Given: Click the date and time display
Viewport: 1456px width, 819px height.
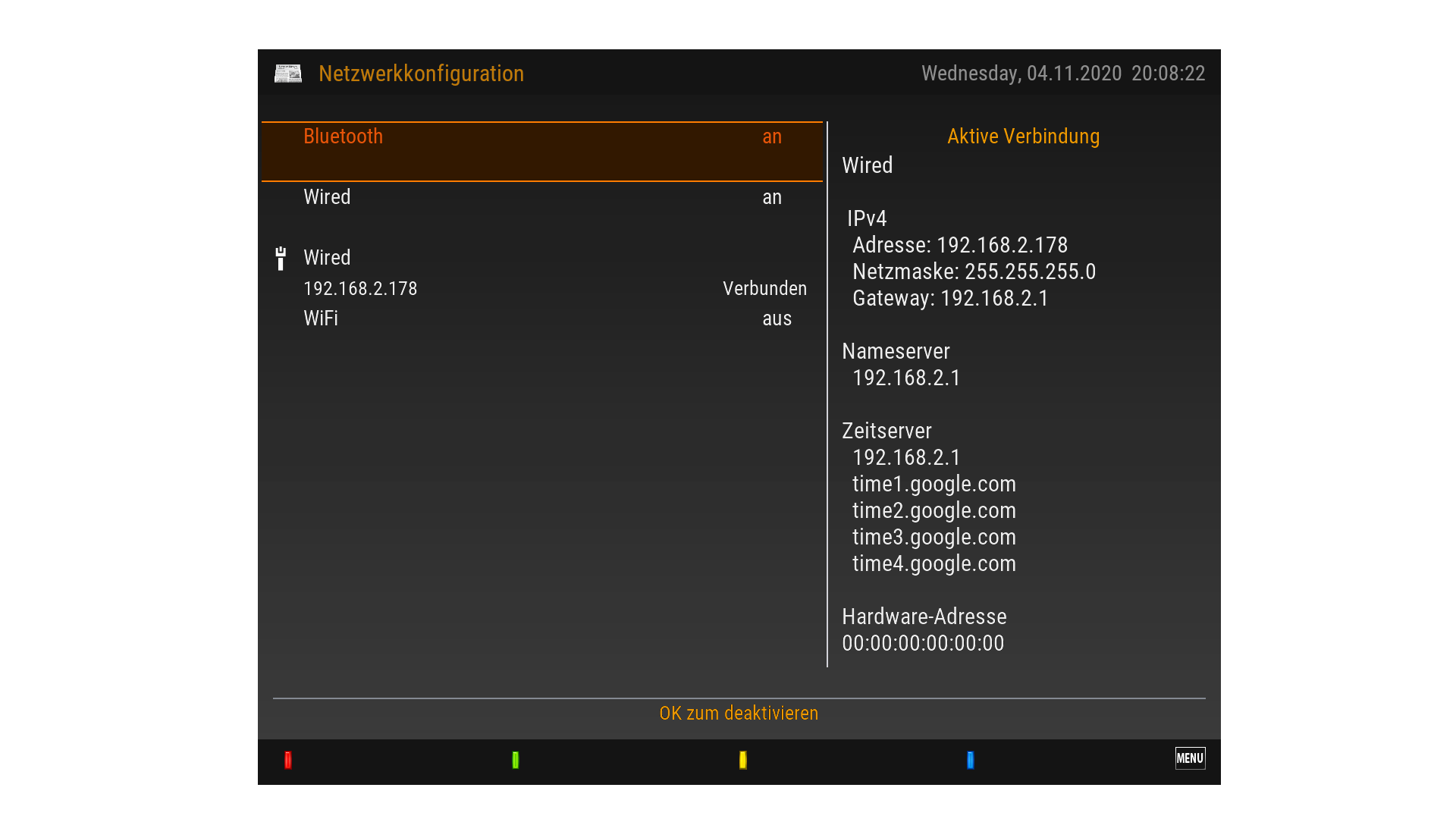Looking at the screenshot, I should pyautogui.click(x=1062, y=74).
